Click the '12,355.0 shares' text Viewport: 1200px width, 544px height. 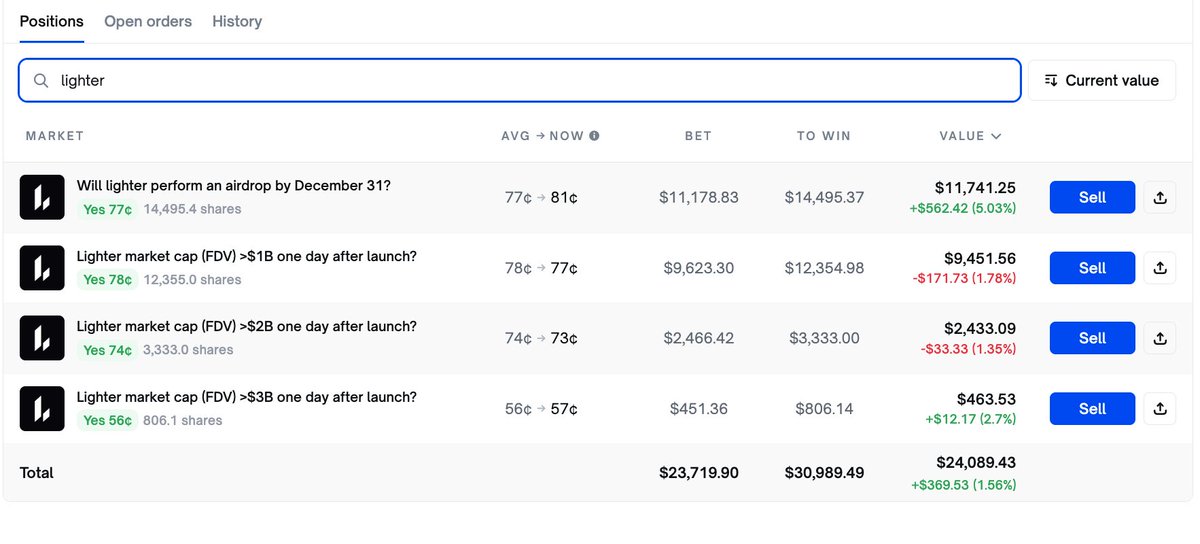tap(192, 280)
